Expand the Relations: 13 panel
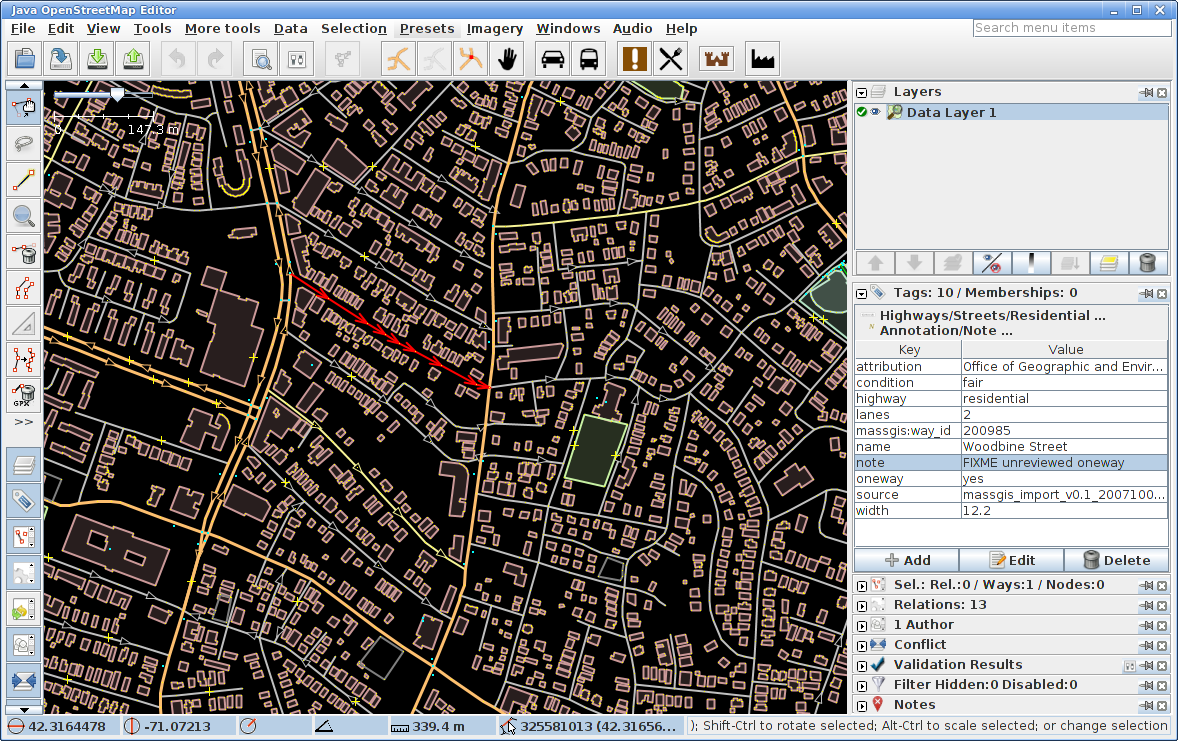The height and width of the screenshot is (741, 1178). pos(862,605)
